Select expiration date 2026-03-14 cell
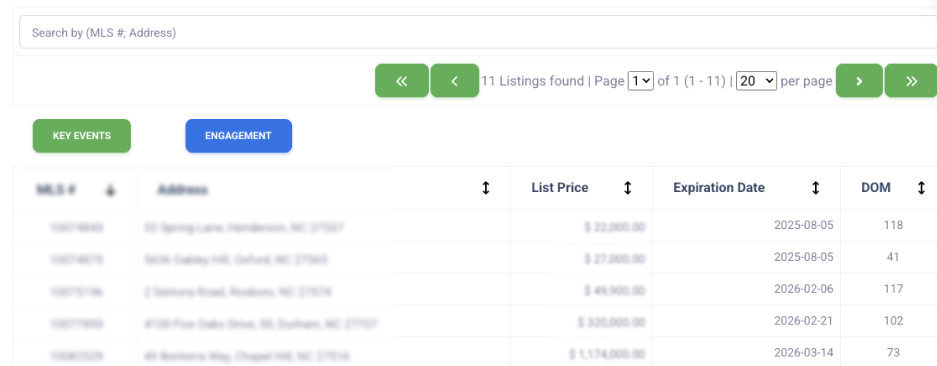This screenshot has width=937, height=366. click(746, 352)
